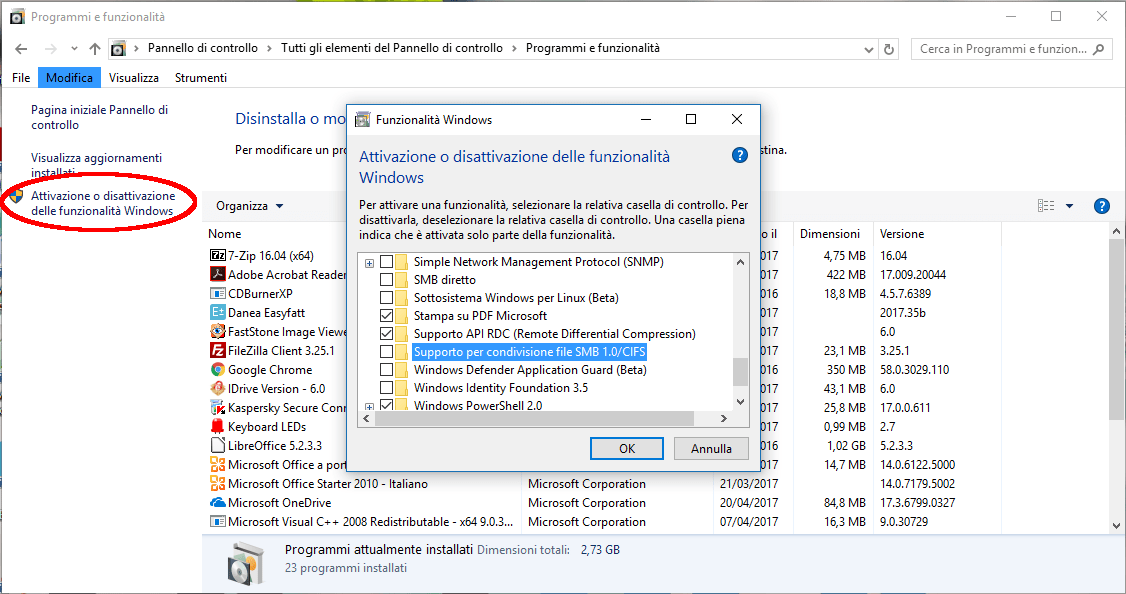Click the Microsoft OneDrive cloud icon
Viewport: 1126px width, 594px height.
click(x=218, y=503)
